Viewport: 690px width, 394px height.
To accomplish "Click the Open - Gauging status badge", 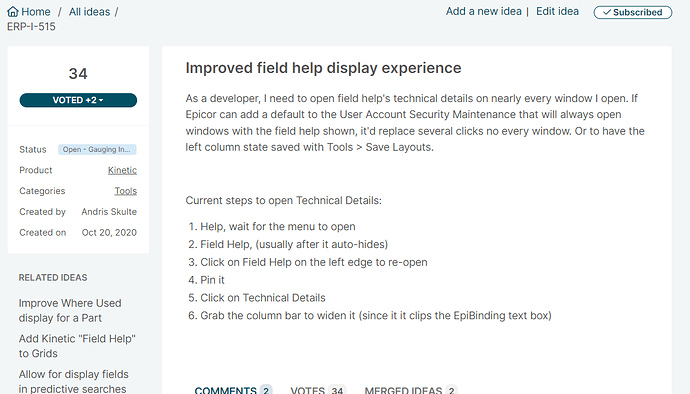I will coord(97,150).
